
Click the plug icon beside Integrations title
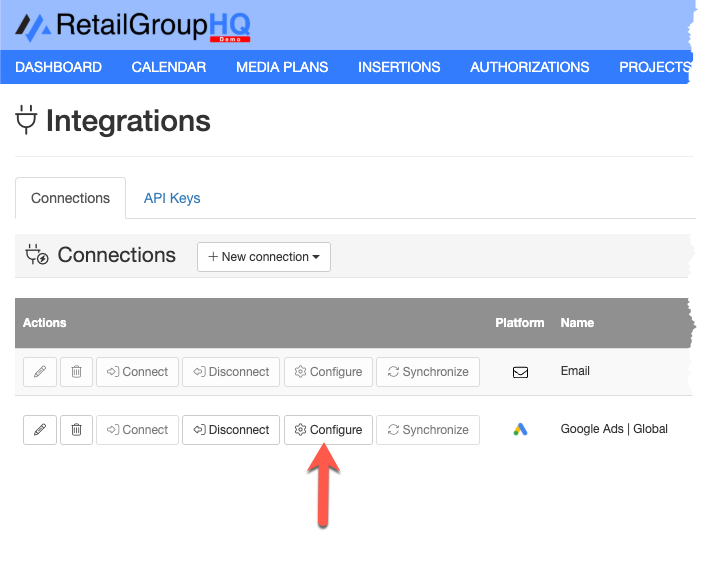click(26, 120)
